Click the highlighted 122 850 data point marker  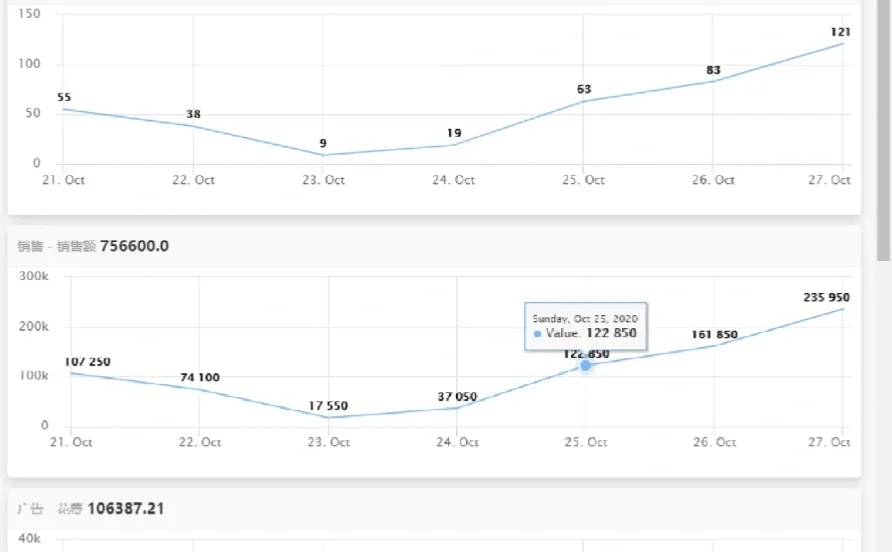585,365
